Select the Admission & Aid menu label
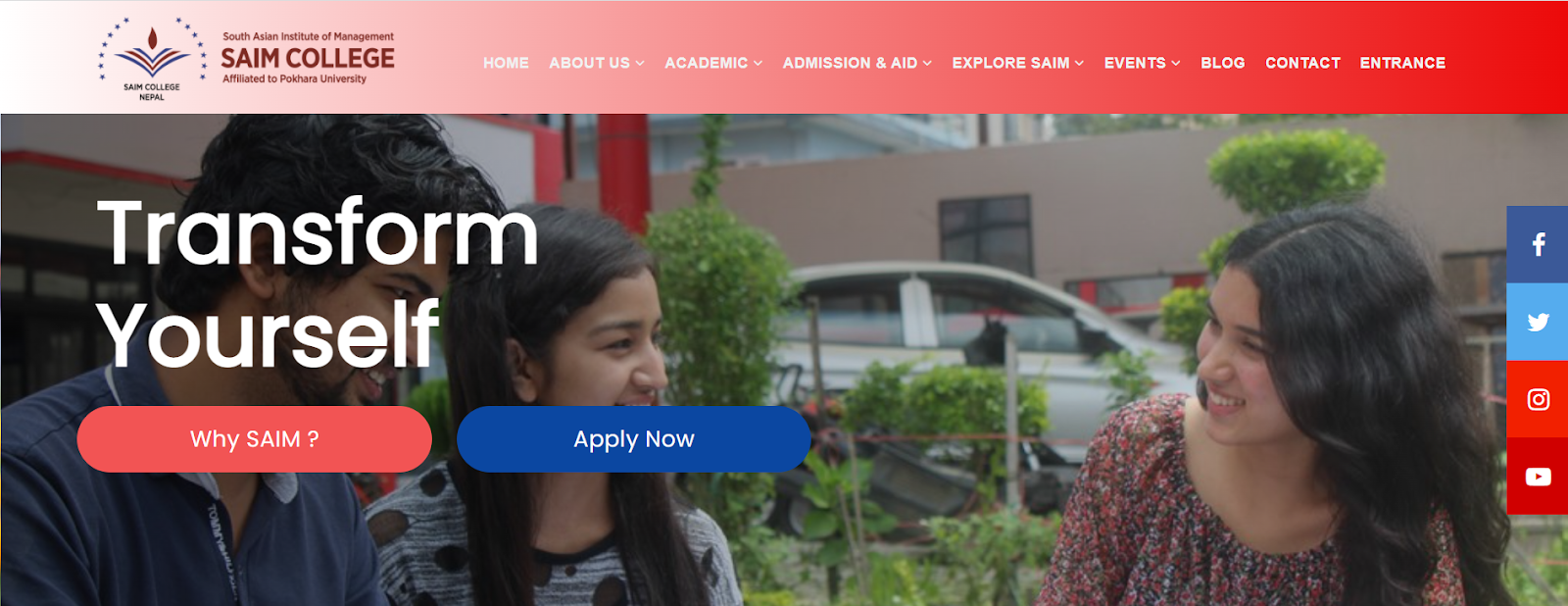 [850, 63]
